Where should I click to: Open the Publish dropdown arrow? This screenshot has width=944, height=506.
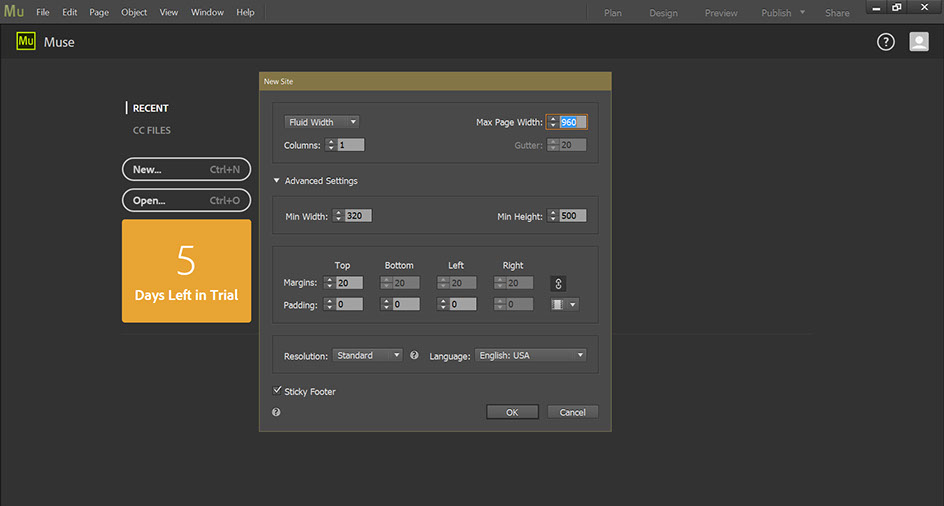[802, 12]
